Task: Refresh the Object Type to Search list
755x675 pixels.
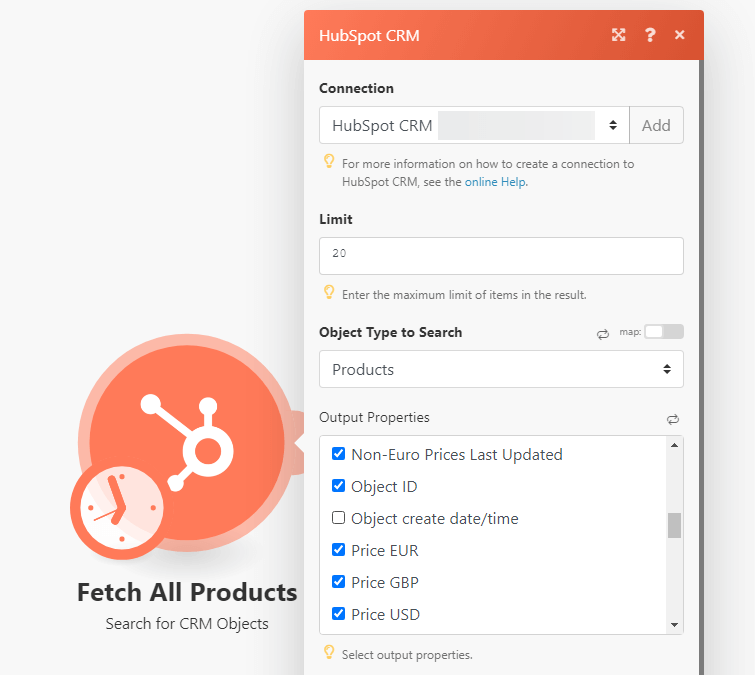Action: coord(603,334)
